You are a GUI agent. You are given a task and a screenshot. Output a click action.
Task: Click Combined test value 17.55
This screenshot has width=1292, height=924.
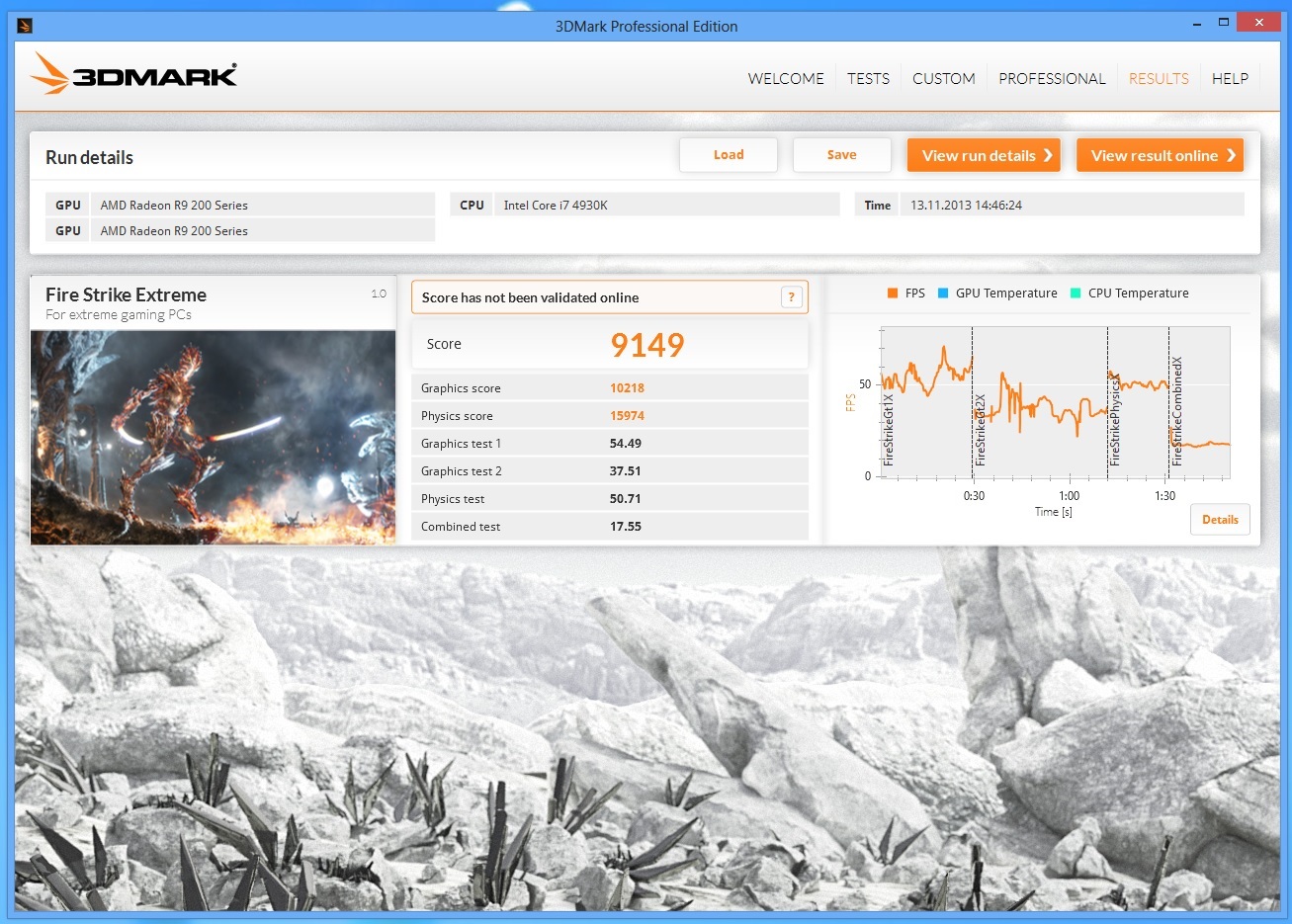[626, 527]
